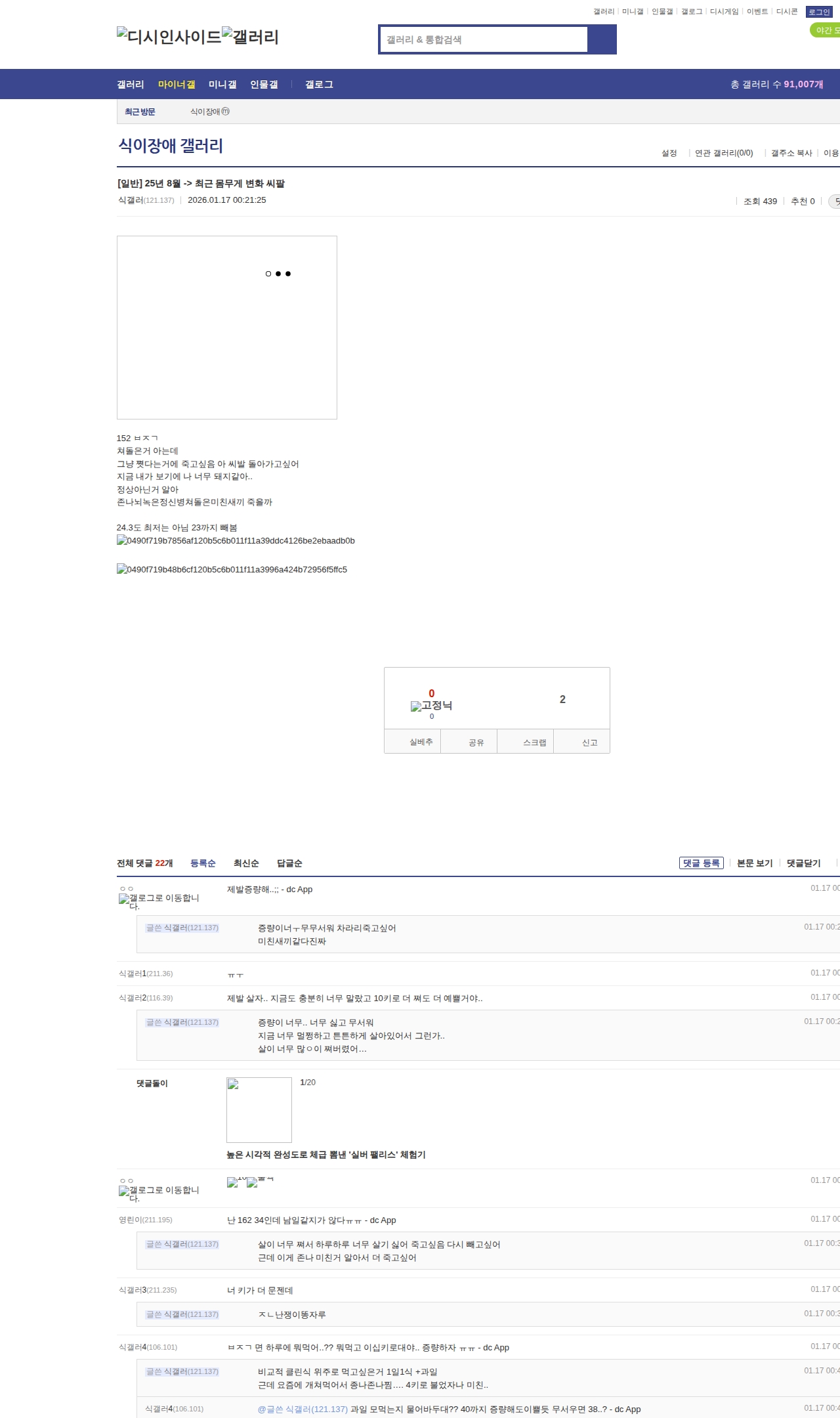The width and height of the screenshot is (840, 1418).
Task: Open 디시게임 in the top utility links
Action: click(x=724, y=11)
